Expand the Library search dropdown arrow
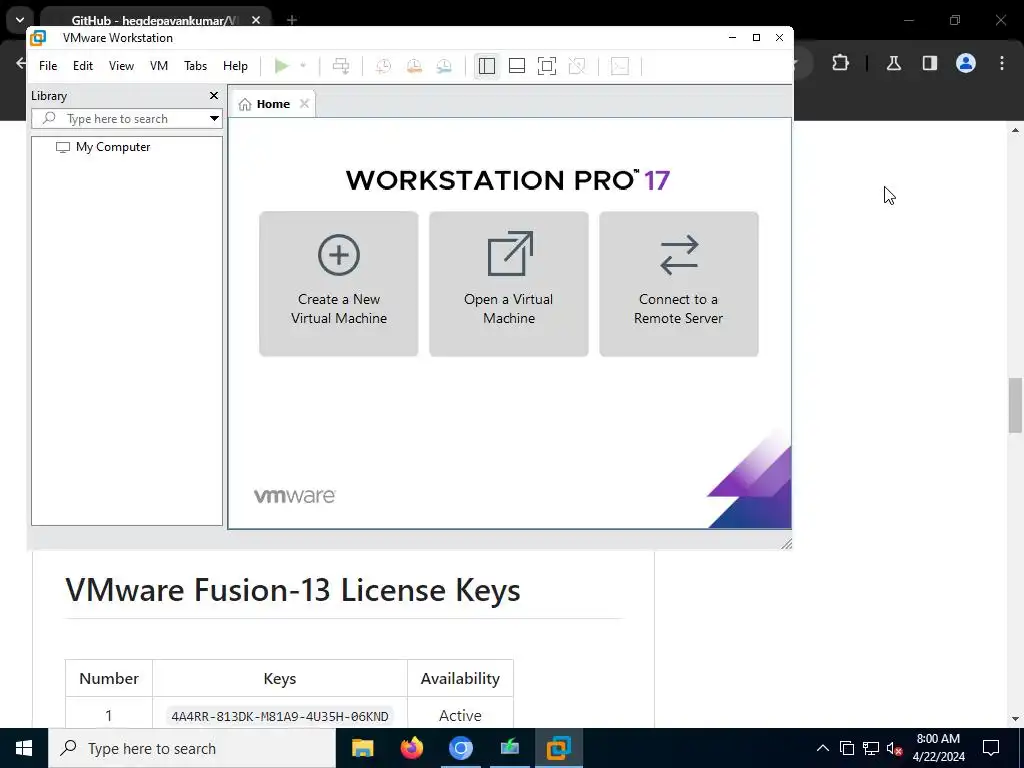Screen dimensions: 1024x768 pyautogui.click(x=214, y=119)
